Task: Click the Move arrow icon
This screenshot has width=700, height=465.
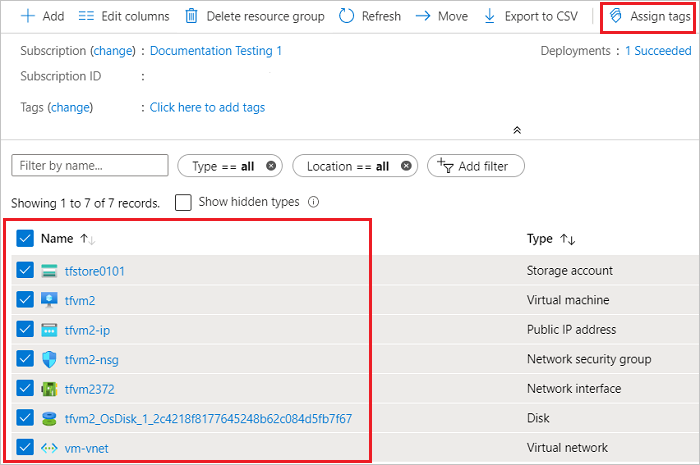Action: point(423,16)
